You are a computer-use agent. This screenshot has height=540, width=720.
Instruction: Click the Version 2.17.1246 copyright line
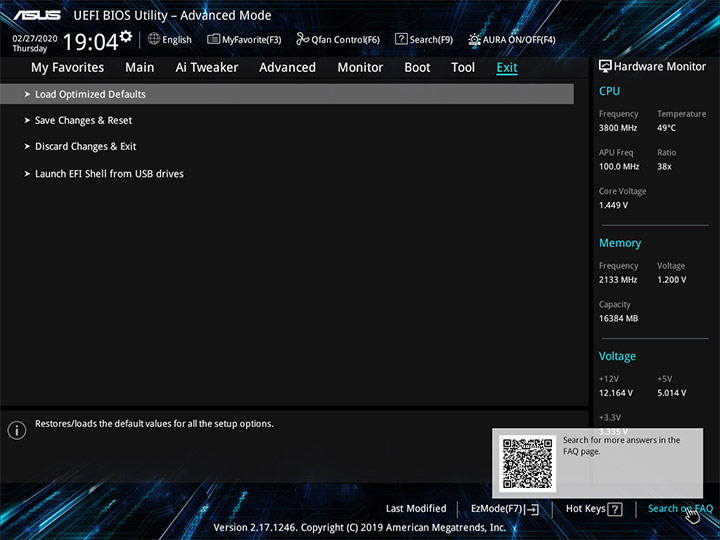[x=360, y=527]
